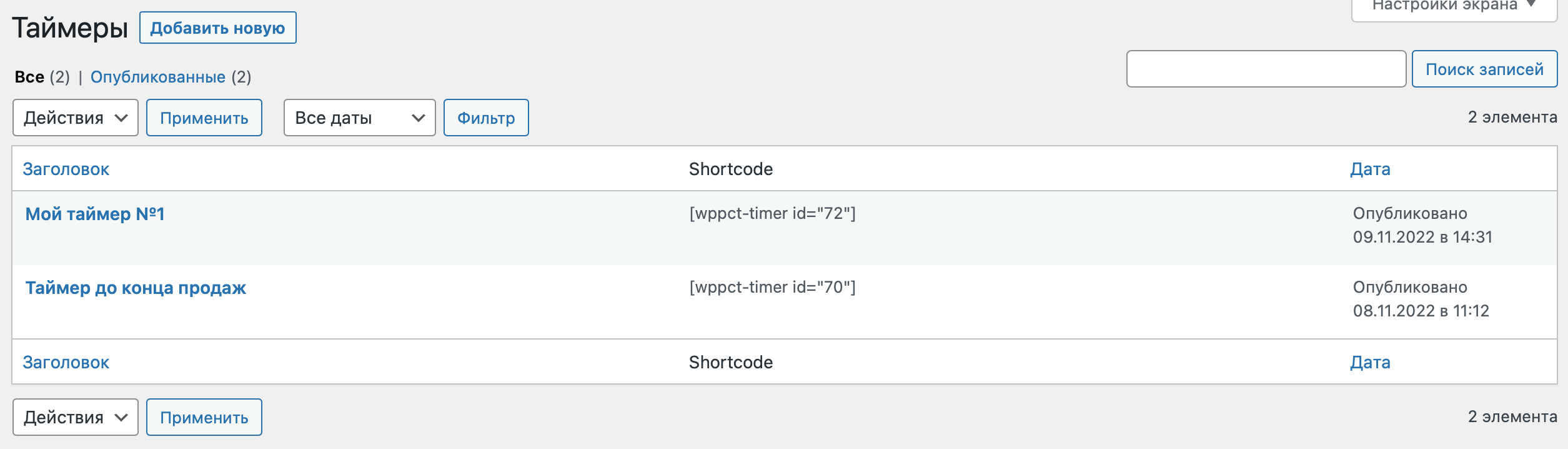Screen dimensions: 1568x449
Task: Click the top "Применить" button
Action: click(x=204, y=117)
